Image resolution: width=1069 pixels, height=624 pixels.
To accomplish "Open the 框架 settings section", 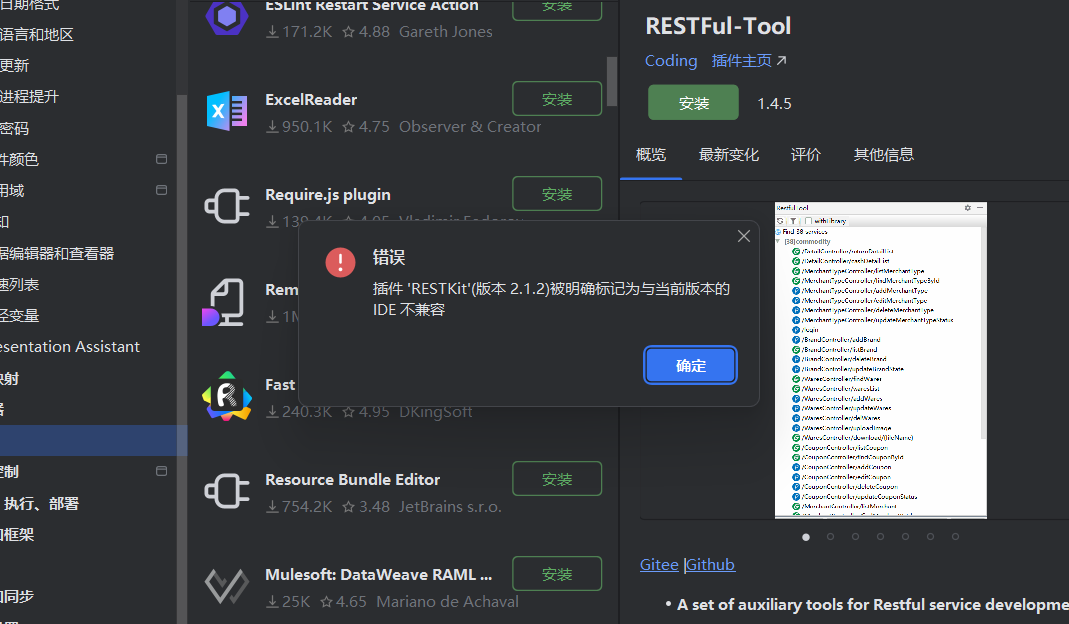I will pos(17,535).
